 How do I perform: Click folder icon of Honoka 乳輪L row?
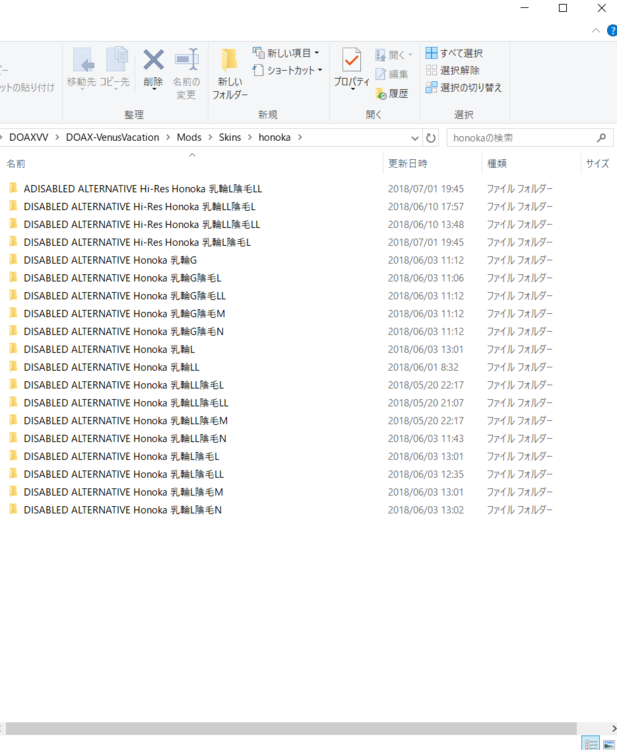click(13, 349)
